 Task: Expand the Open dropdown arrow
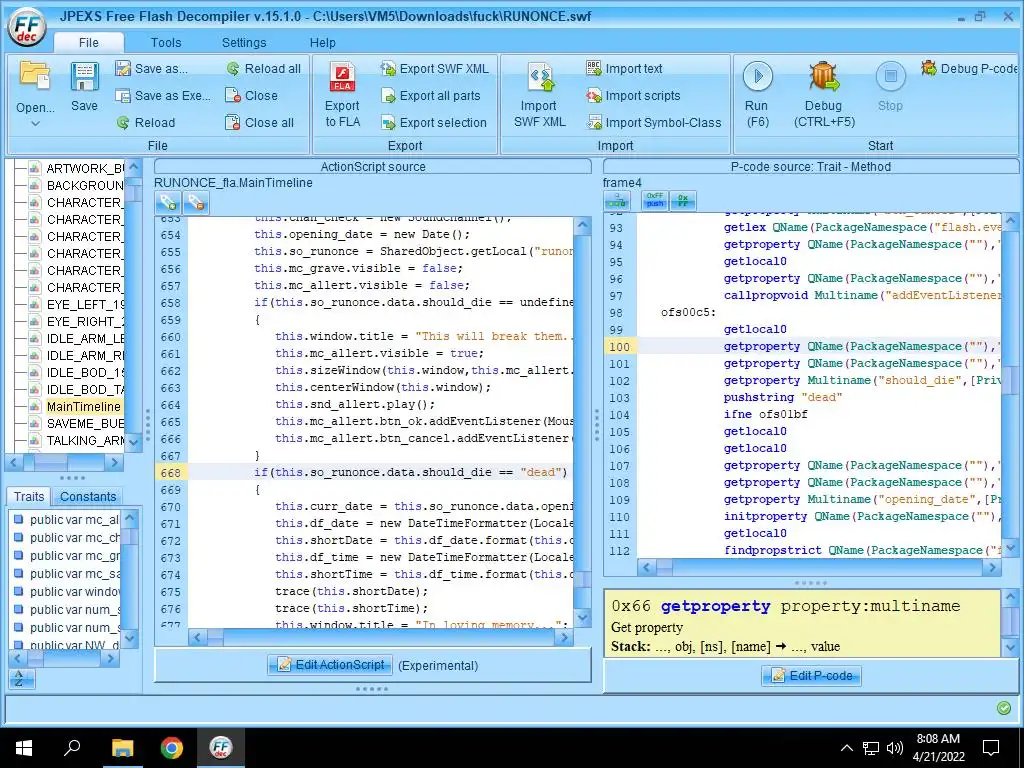click(35, 123)
